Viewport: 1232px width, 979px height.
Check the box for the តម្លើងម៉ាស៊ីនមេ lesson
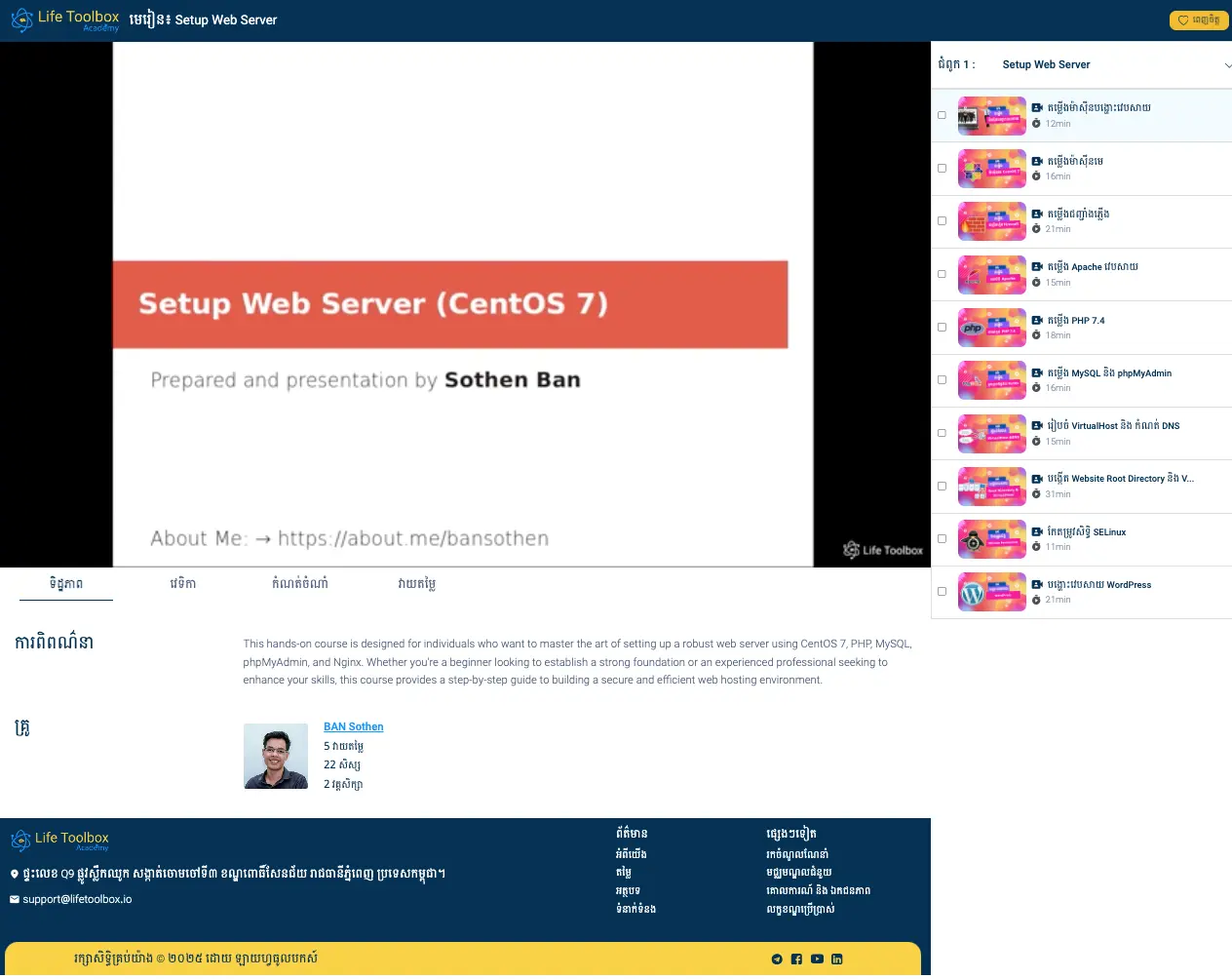click(x=942, y=169)
